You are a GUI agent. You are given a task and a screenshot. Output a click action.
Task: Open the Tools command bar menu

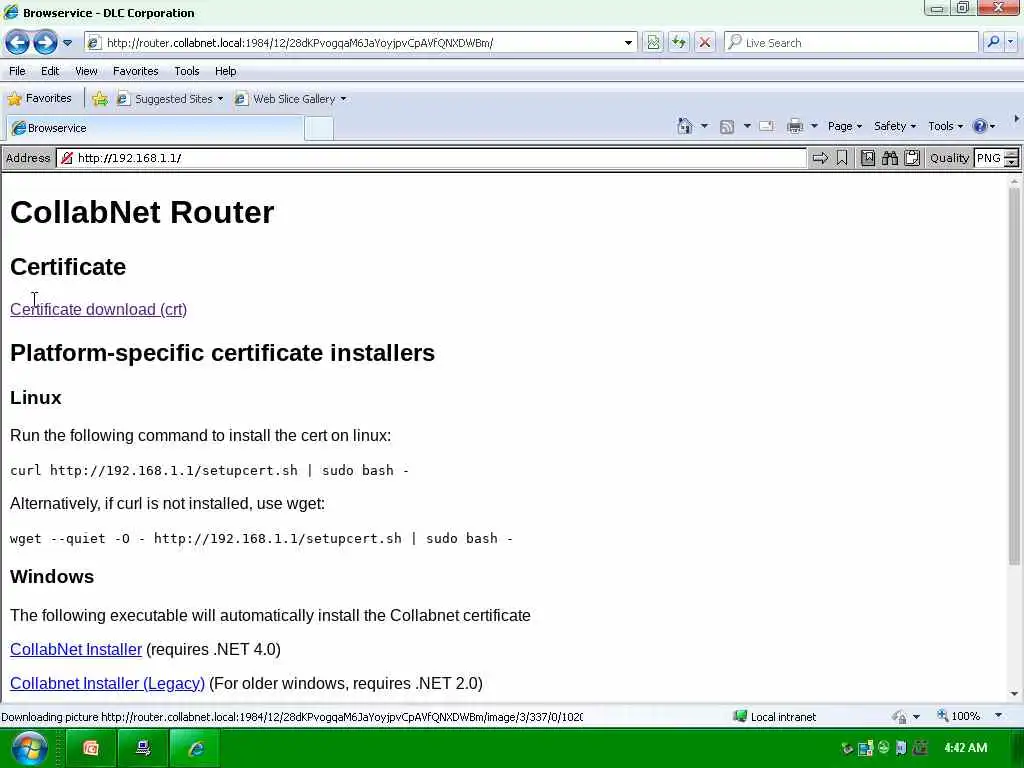[x=946, y=126]
